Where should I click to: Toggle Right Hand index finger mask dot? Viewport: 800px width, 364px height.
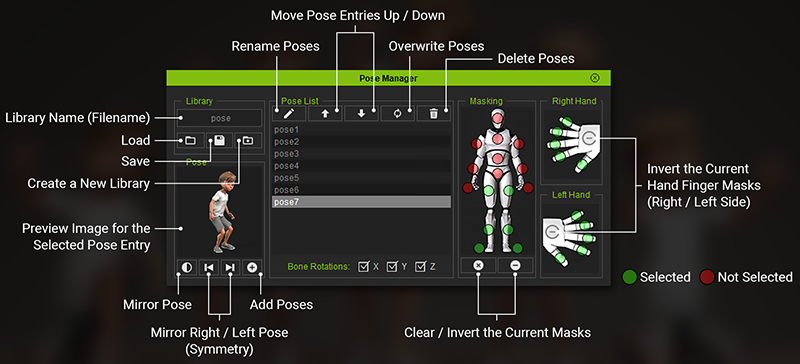561,156
